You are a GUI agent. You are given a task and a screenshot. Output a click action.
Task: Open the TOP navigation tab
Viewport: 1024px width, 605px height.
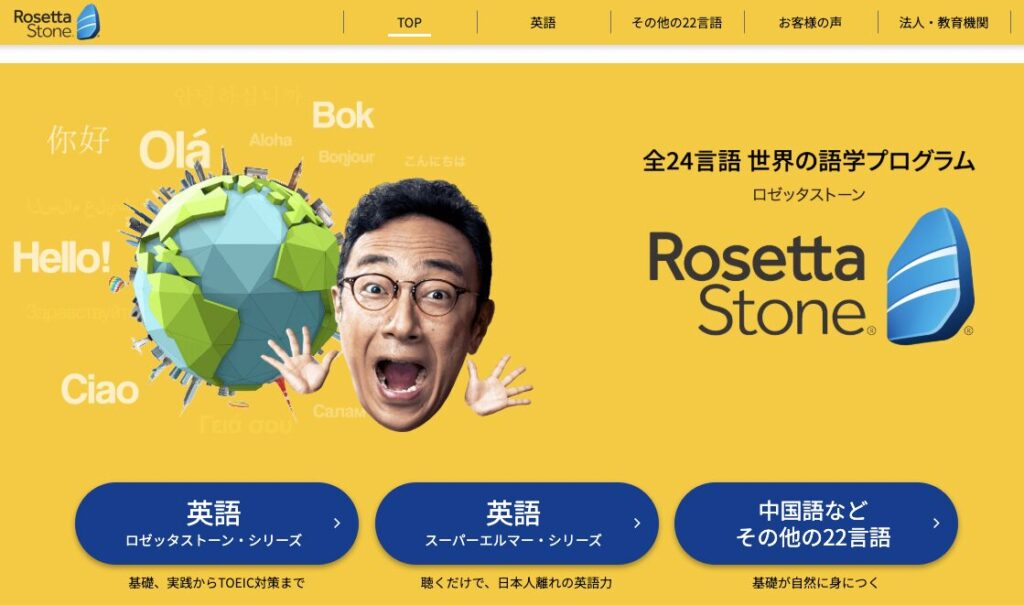click(409, 23)
